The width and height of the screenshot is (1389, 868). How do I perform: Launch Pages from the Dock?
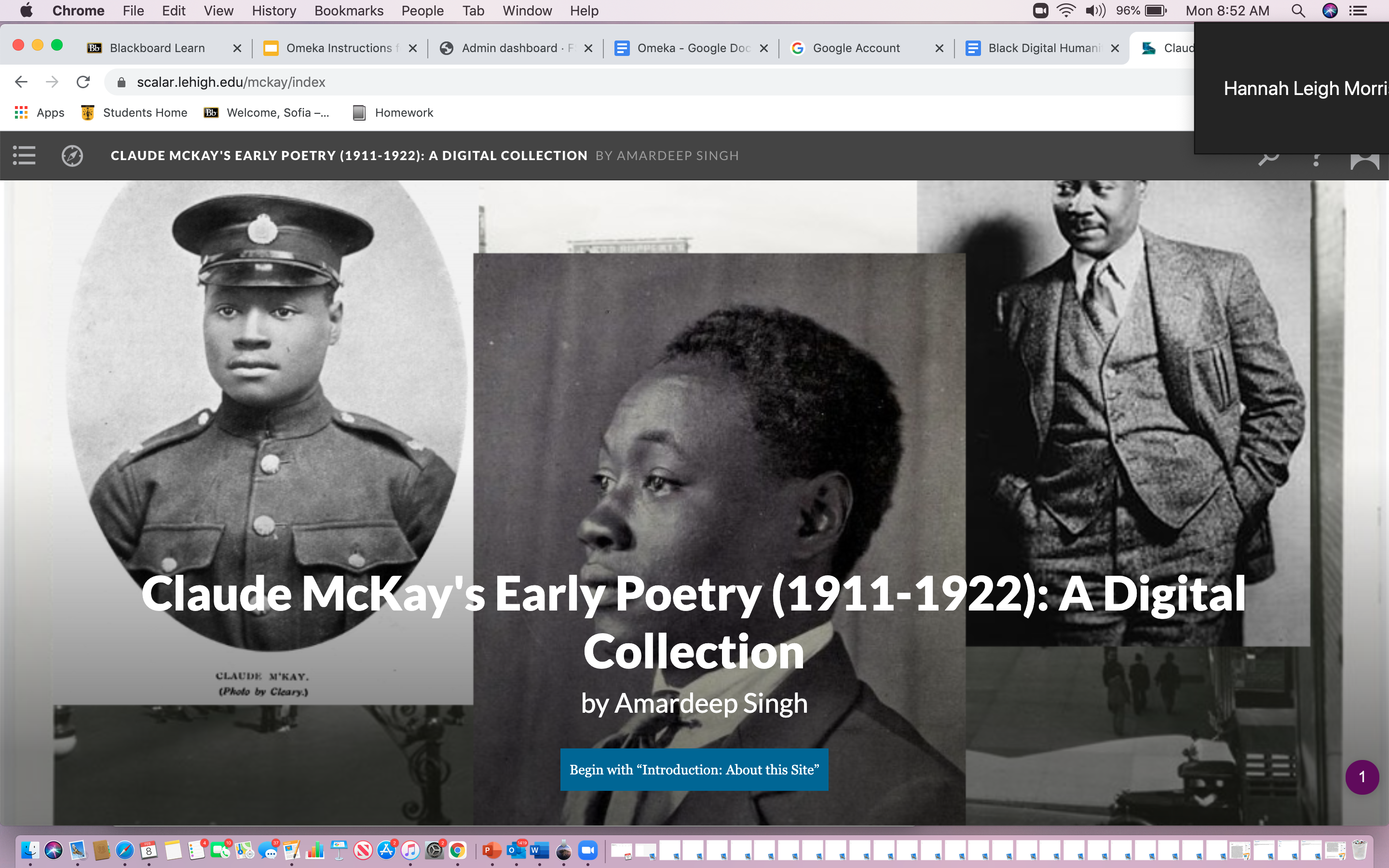(x=292, y=850)
